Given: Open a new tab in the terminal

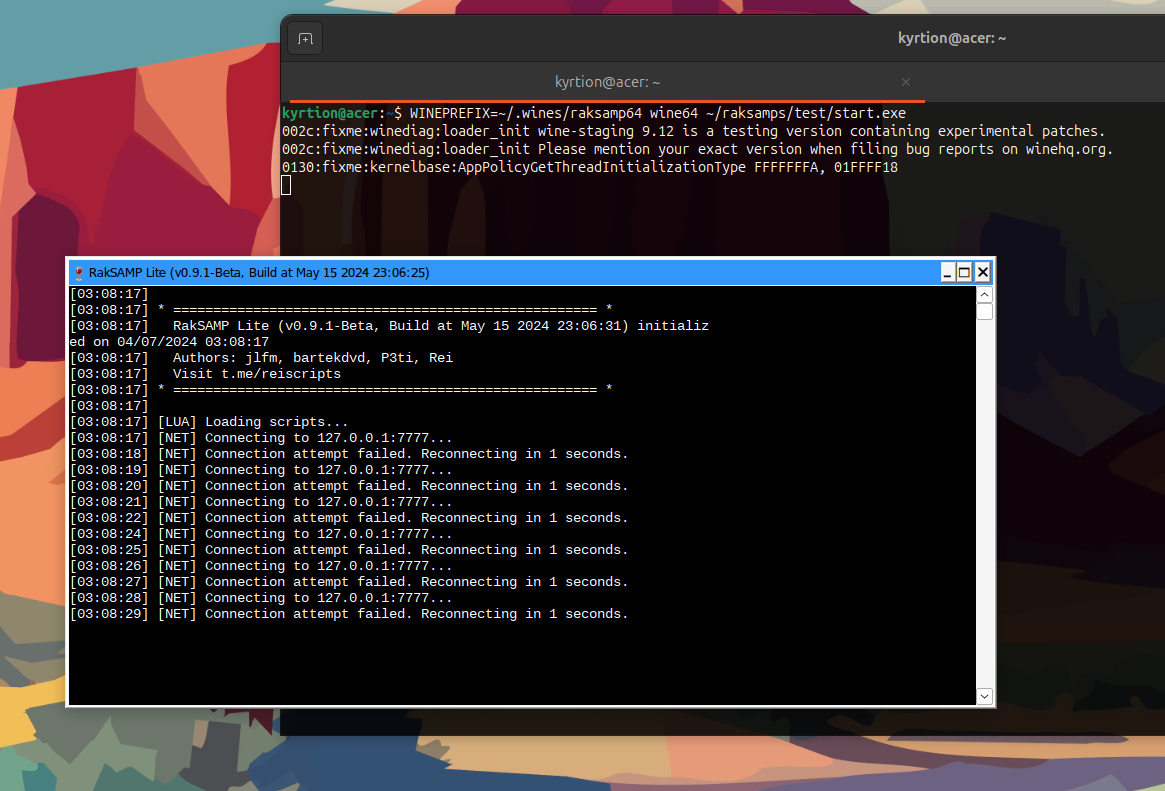Looking at the screenshot, I should [x=305, y=39].
